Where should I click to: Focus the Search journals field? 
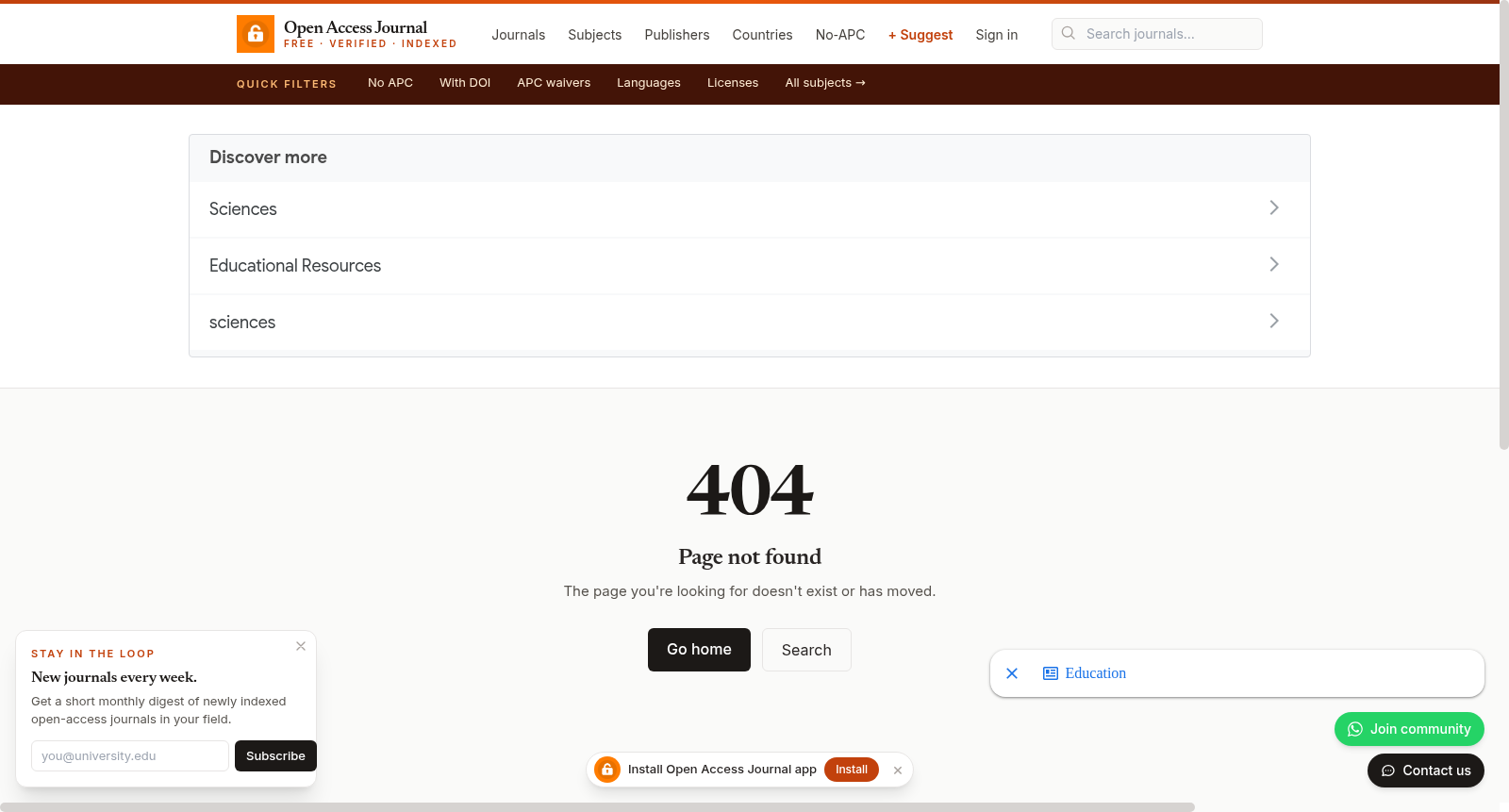[x=1156, y=34]
